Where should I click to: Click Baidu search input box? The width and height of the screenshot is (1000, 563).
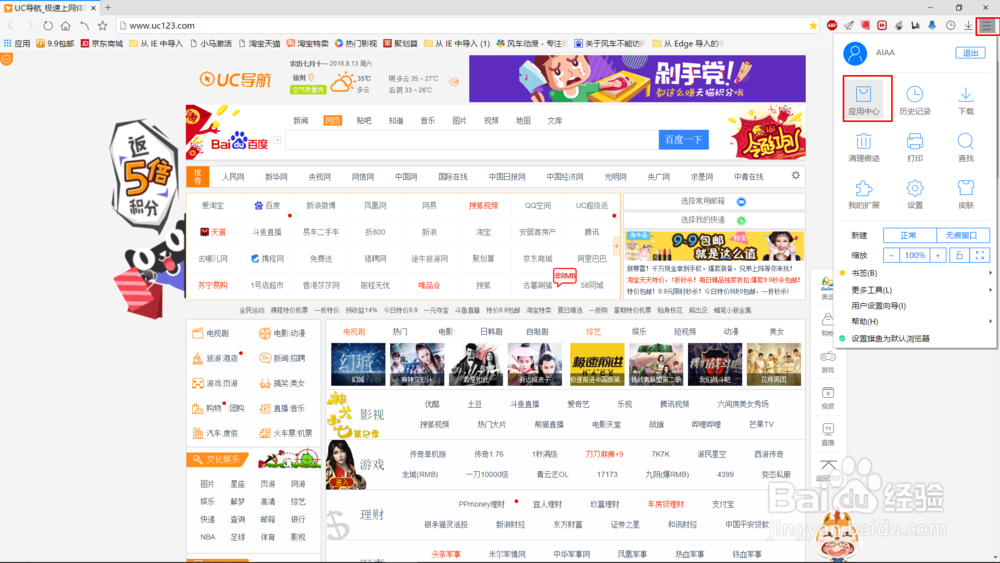point(472,140)
